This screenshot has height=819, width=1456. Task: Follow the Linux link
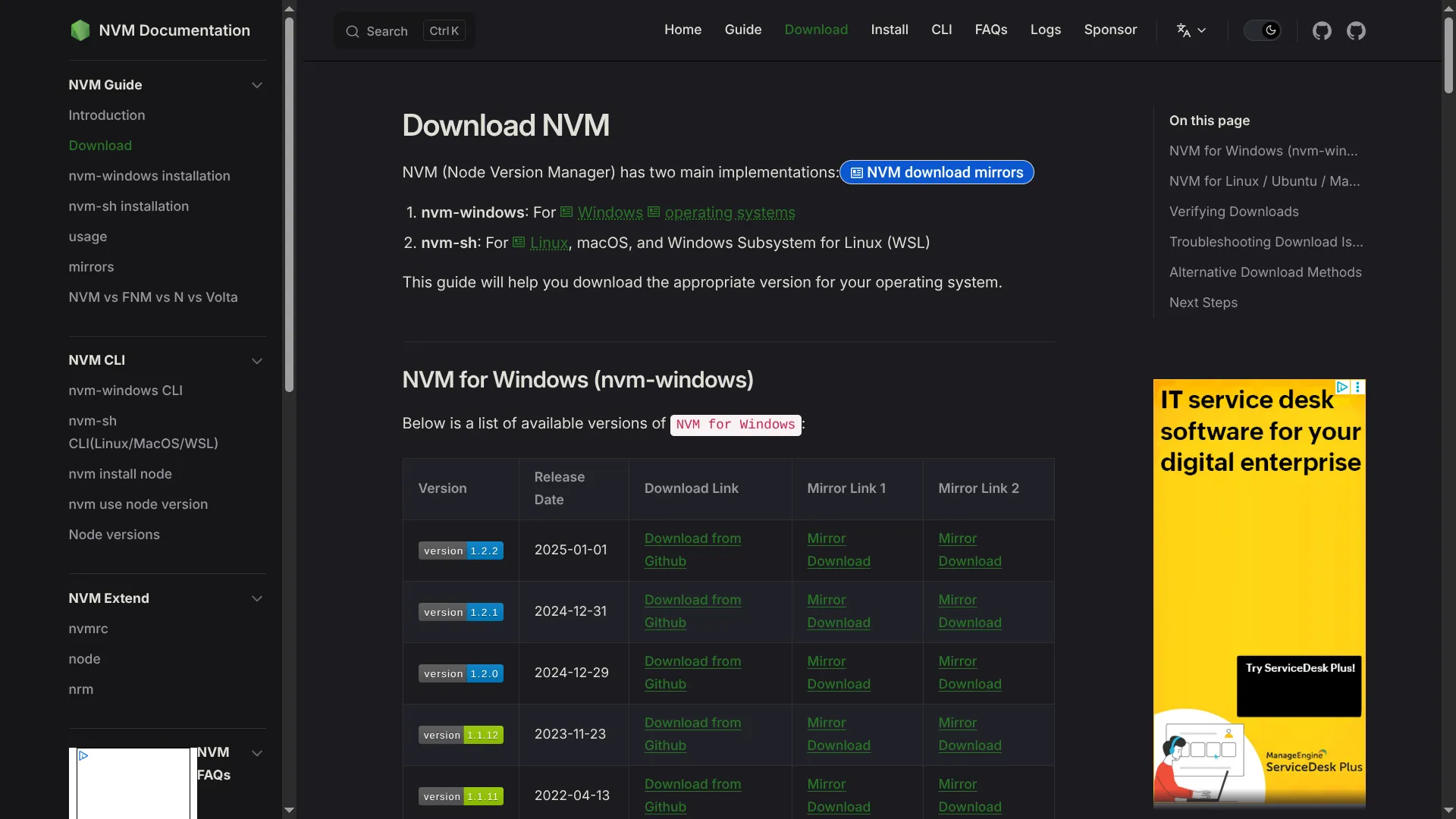548,243
